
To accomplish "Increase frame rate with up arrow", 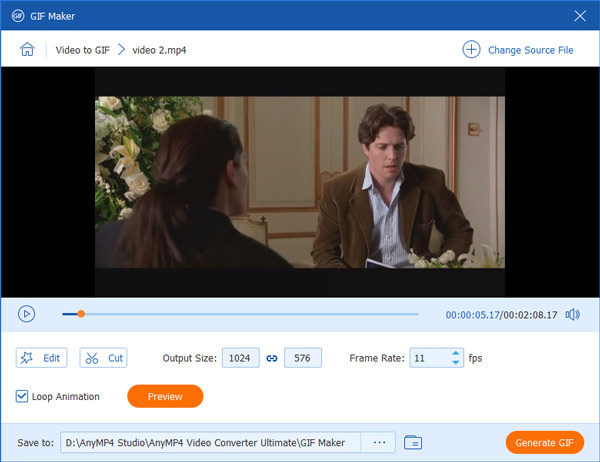I will tap(455, 353).
